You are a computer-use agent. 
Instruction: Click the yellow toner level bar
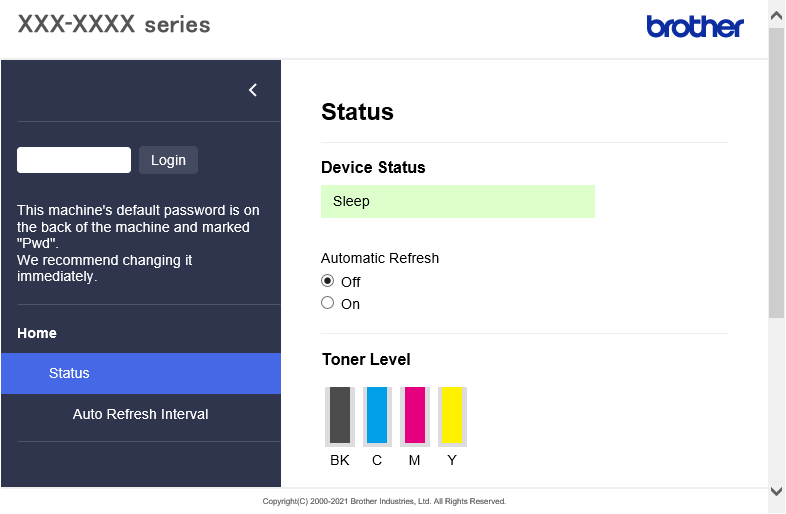(452, 416)
